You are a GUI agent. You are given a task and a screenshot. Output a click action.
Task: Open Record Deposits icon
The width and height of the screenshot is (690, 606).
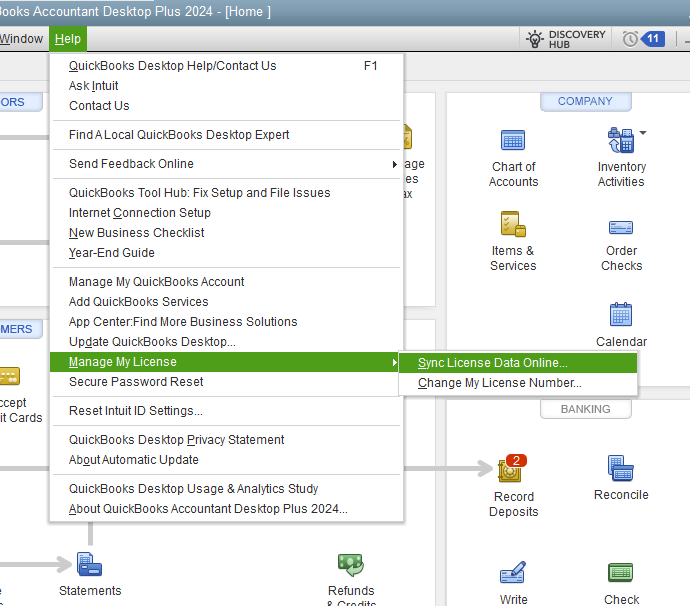point(512,469)
